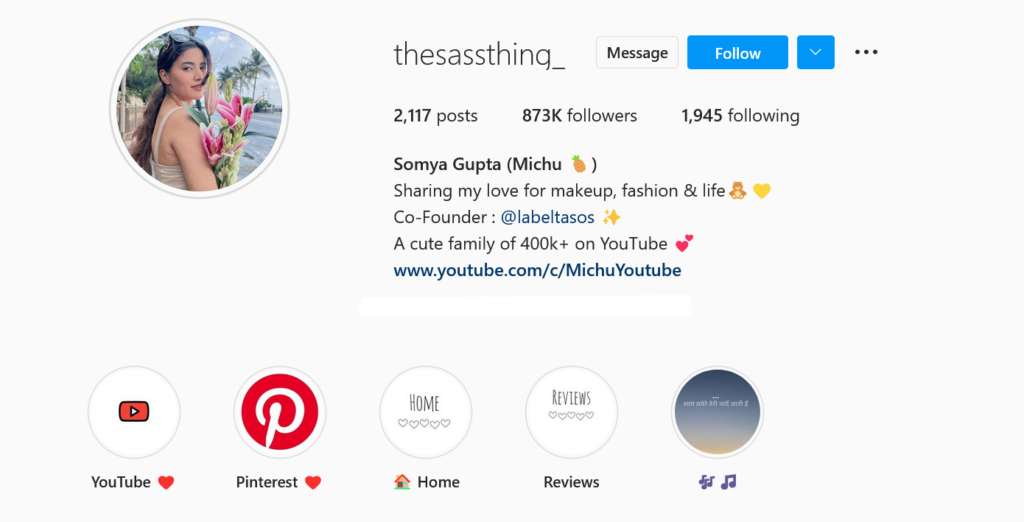View the profile picture of thesassthing_

pos(199,109)
